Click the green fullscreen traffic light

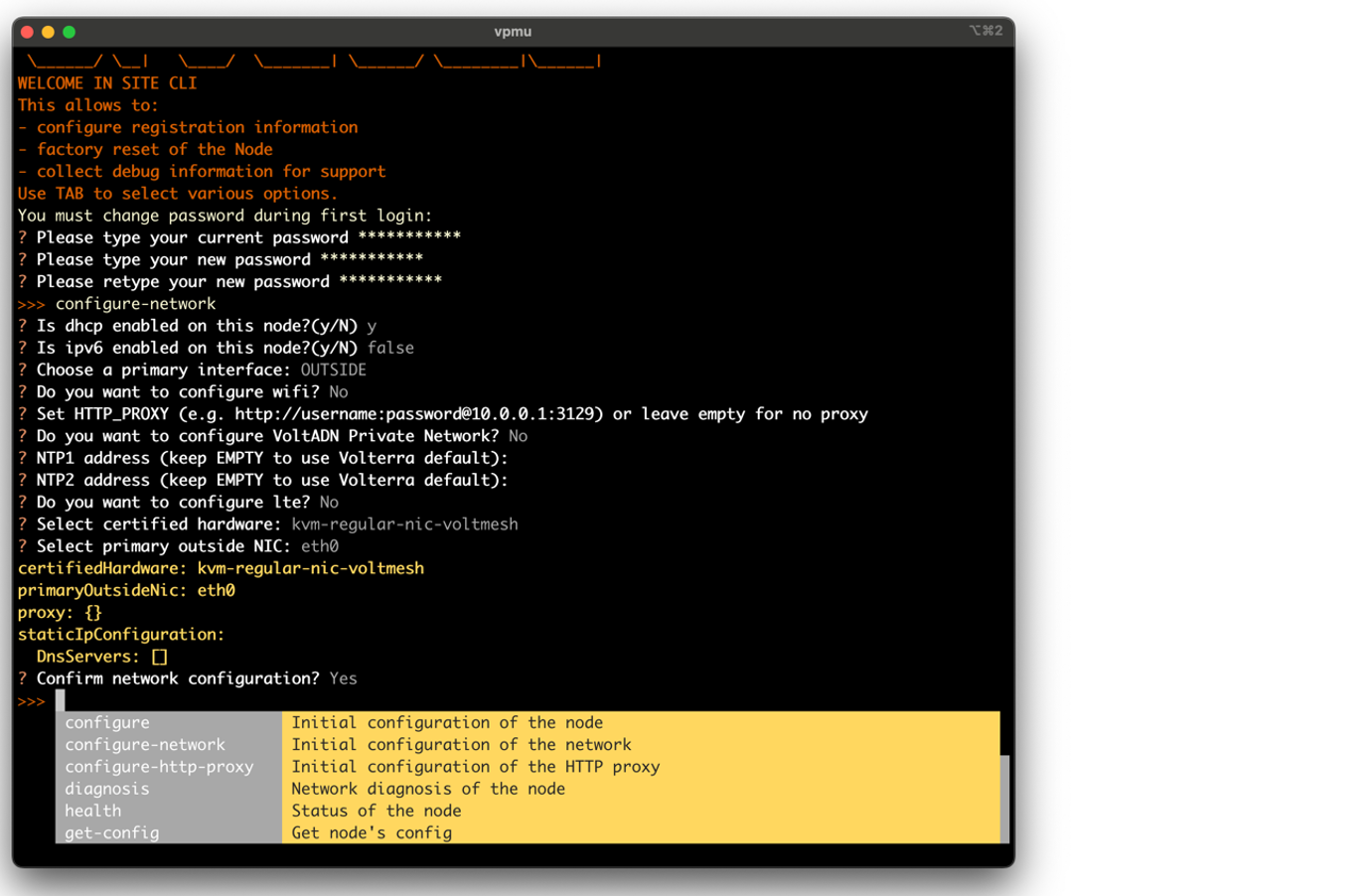[x=69, y=31]
